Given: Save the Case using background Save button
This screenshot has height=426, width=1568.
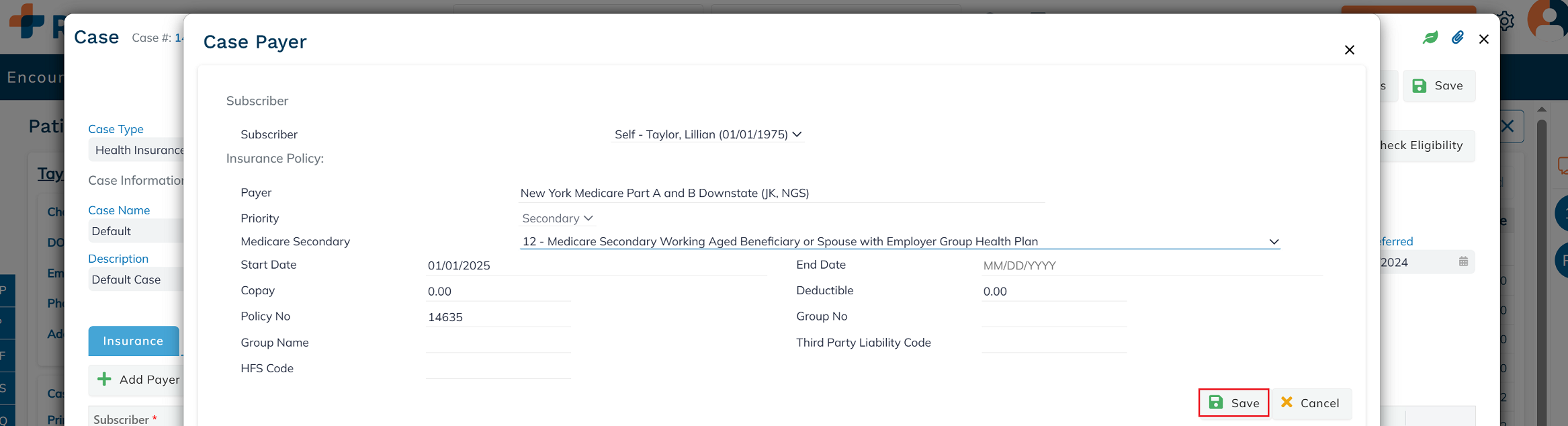Looking at the screenshot, I should tap(1438, 86).
